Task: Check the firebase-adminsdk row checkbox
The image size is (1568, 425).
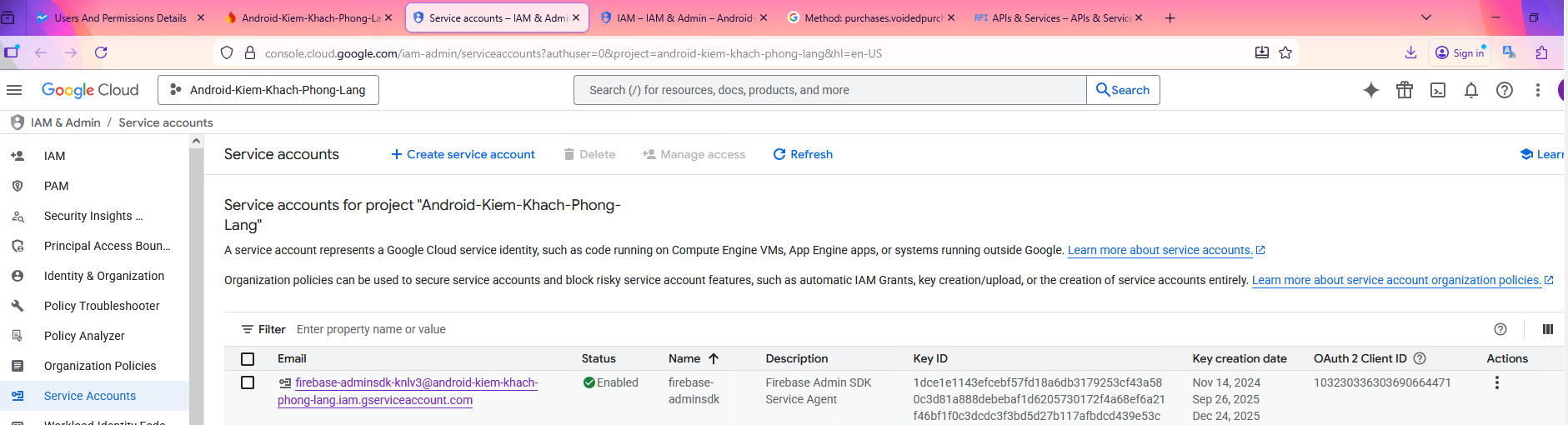Action: tap(248, 382)
